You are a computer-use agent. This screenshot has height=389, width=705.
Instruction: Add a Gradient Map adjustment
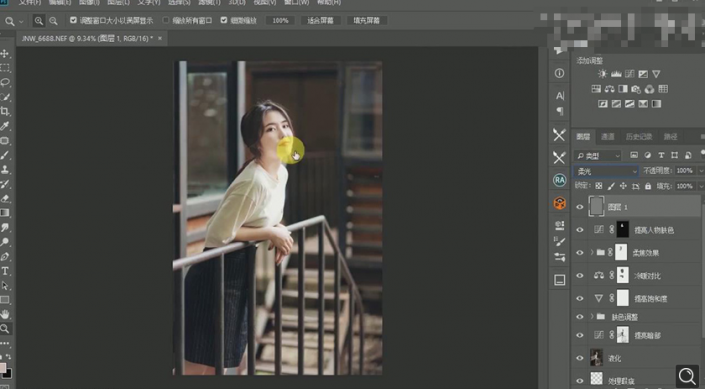[656, 104]
